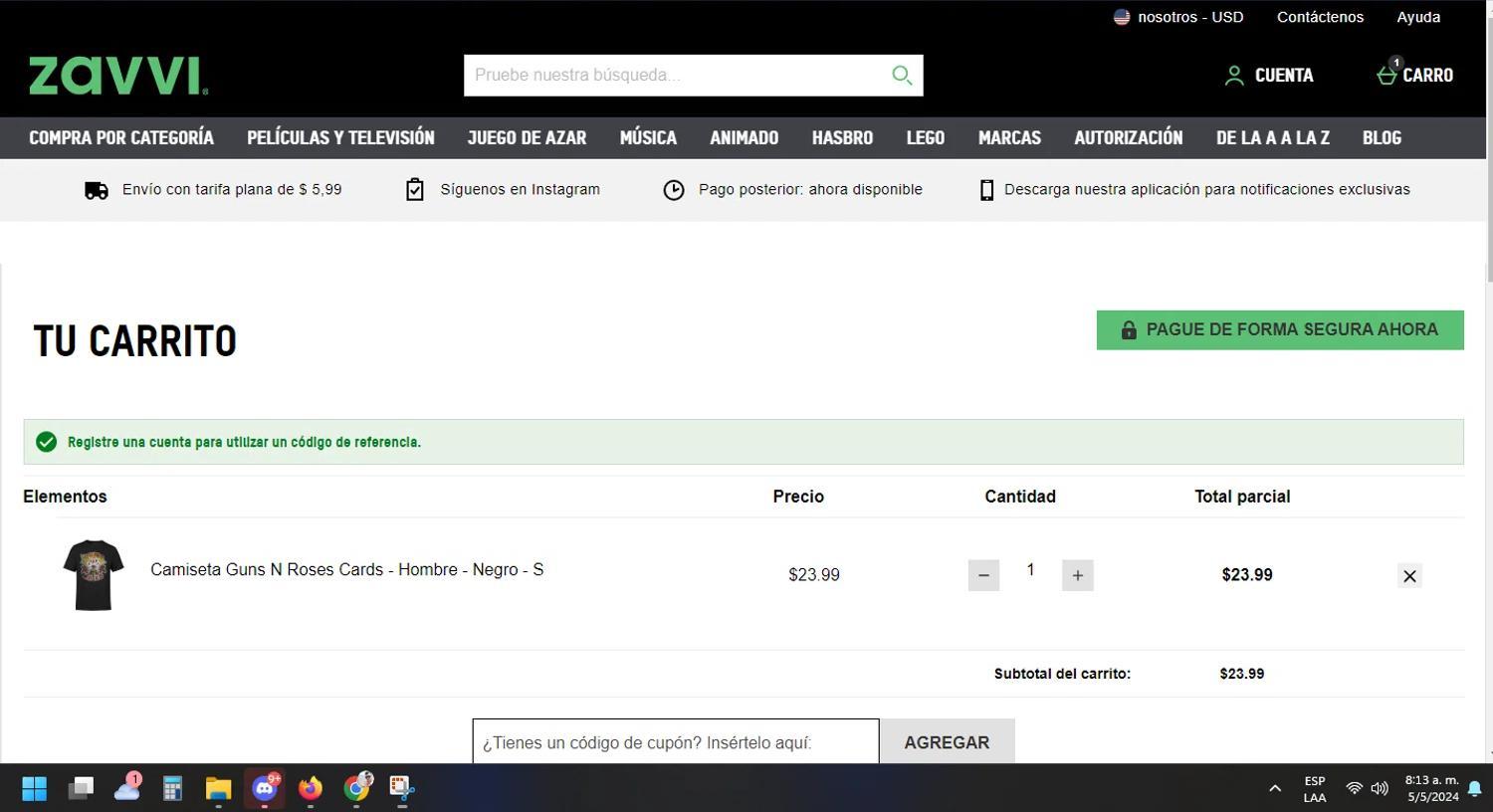
Task: Click the volume speaker icon
Action: click(x=1380, y=789)
